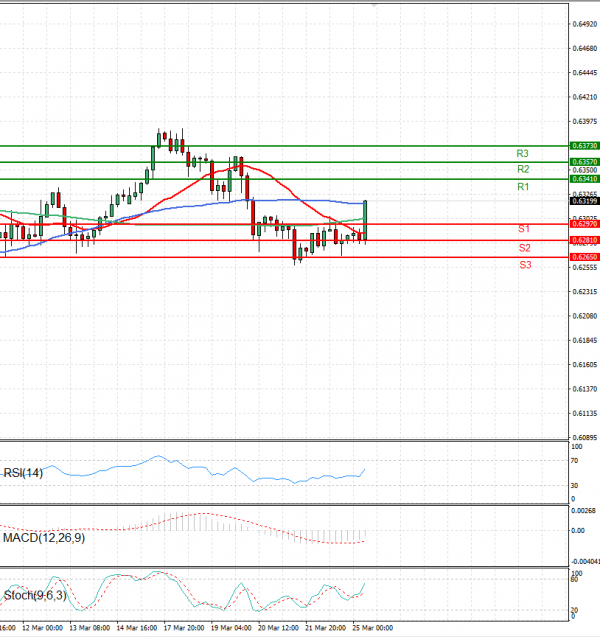Image resolution: width=600 pixels, height=637 pixels.
Task: Select the R3 resistance label
Action: 522,154
